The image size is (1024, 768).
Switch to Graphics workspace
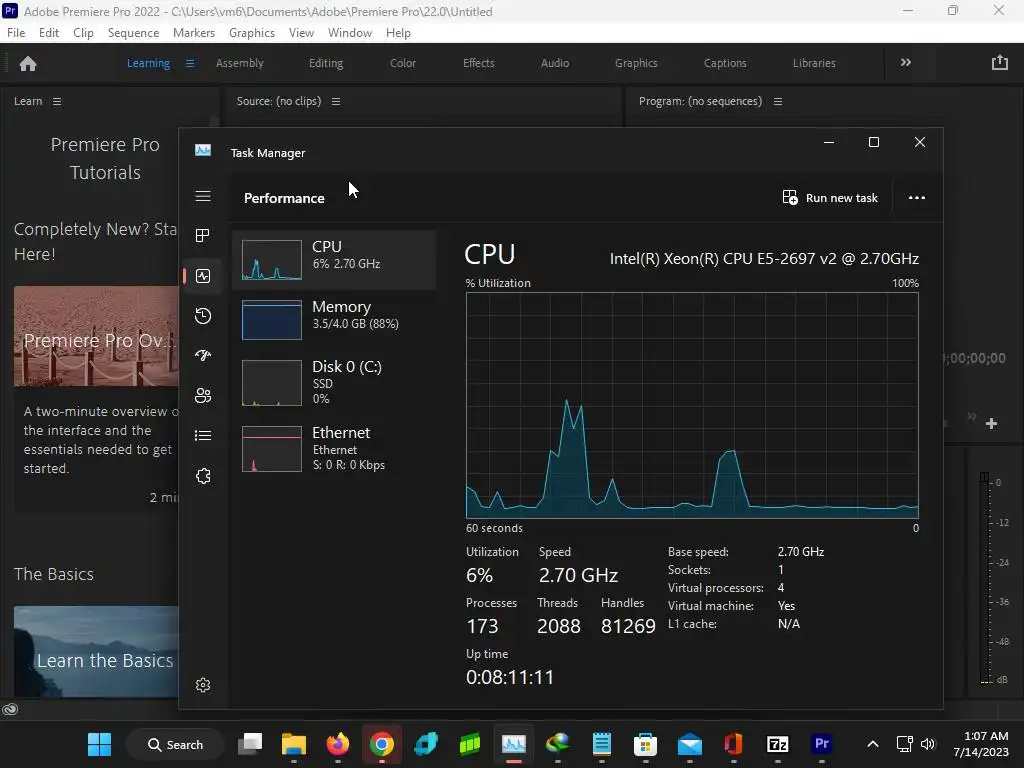pyautogui.click(x=636, y=63)
